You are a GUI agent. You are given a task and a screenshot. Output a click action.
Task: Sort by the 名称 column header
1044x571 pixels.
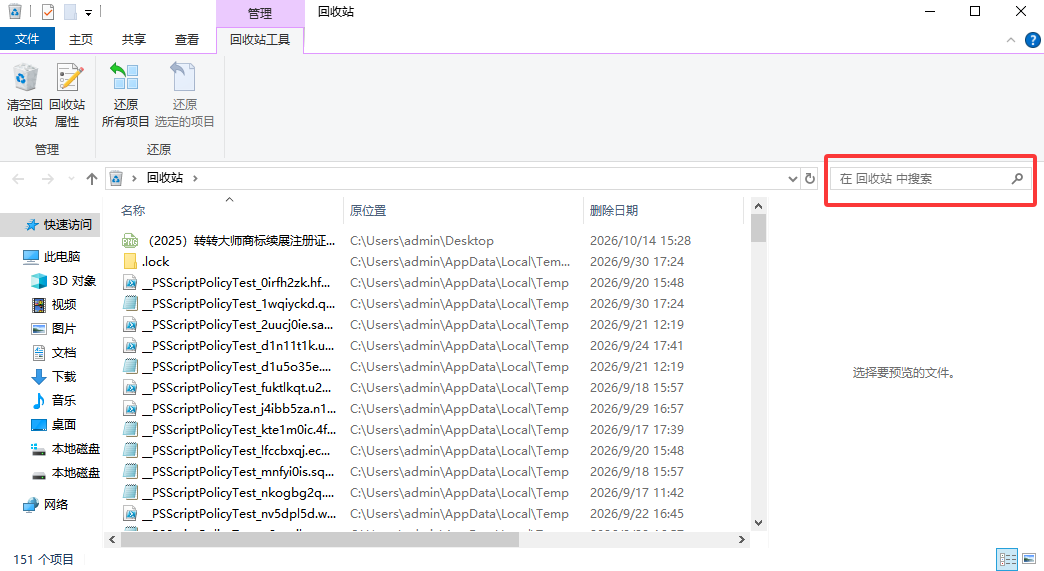pyautogui.click(x=132, y=210)
